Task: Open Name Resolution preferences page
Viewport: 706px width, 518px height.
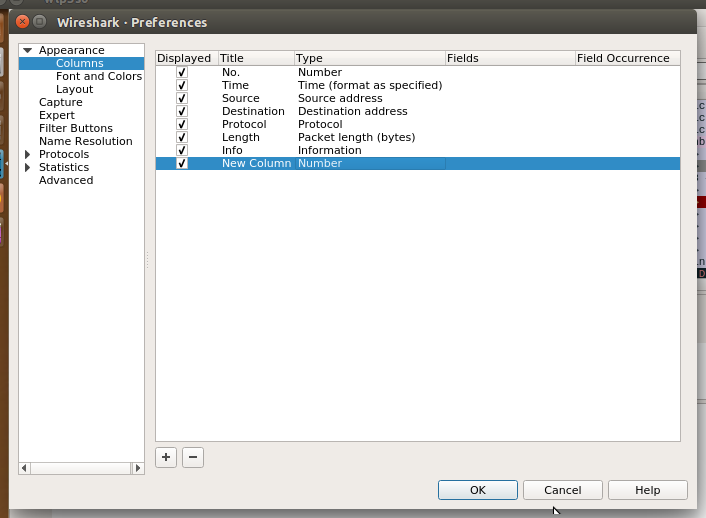Action: coord(86,141)
